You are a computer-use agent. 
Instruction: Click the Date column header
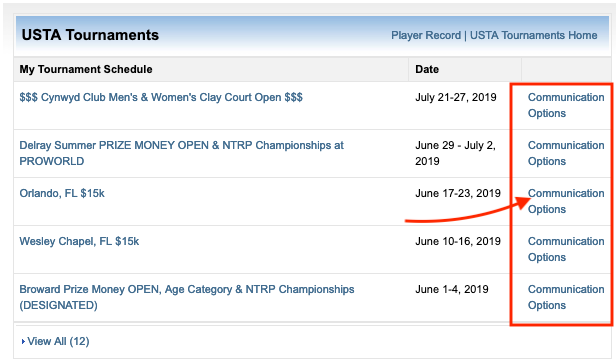tap(427, 69)
